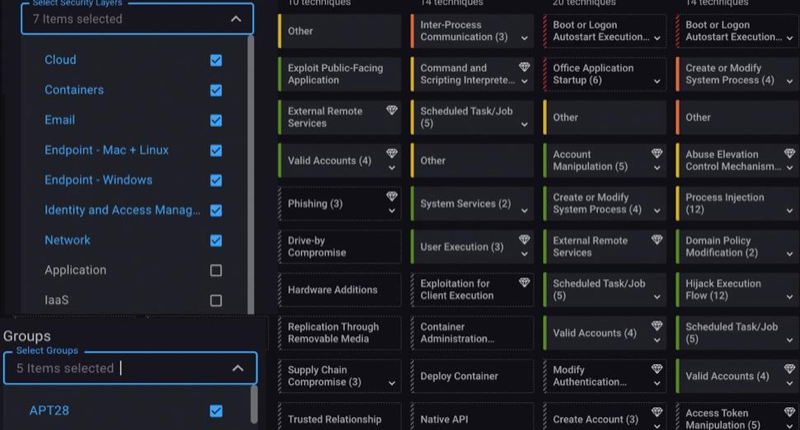
Task: Click the Other card in first column
Action: 340,31
